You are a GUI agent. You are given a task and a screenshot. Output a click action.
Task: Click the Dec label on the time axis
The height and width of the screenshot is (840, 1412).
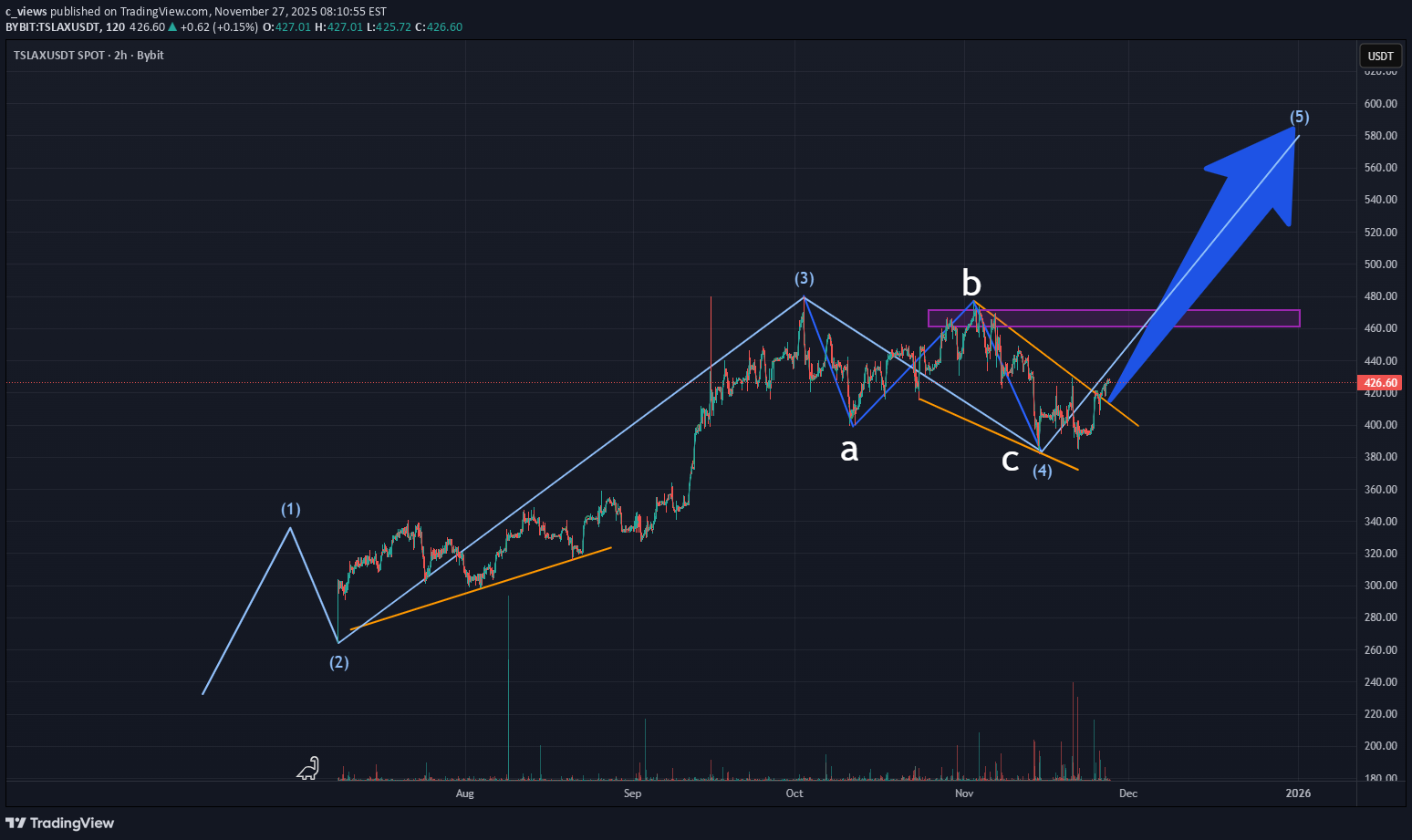[1127, 793]
